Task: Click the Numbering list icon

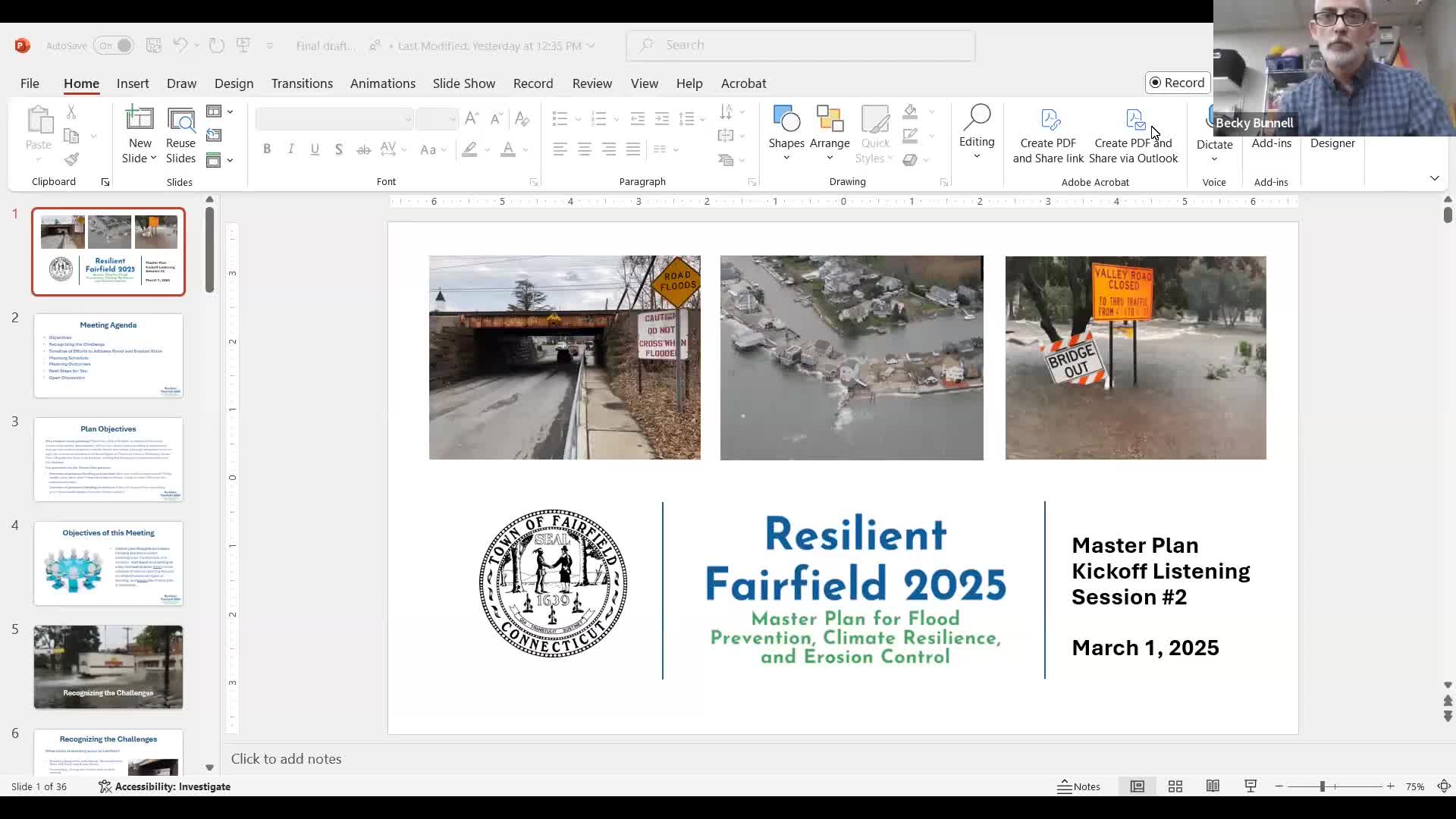Action: pyautogui.click(x=599, y=118)
